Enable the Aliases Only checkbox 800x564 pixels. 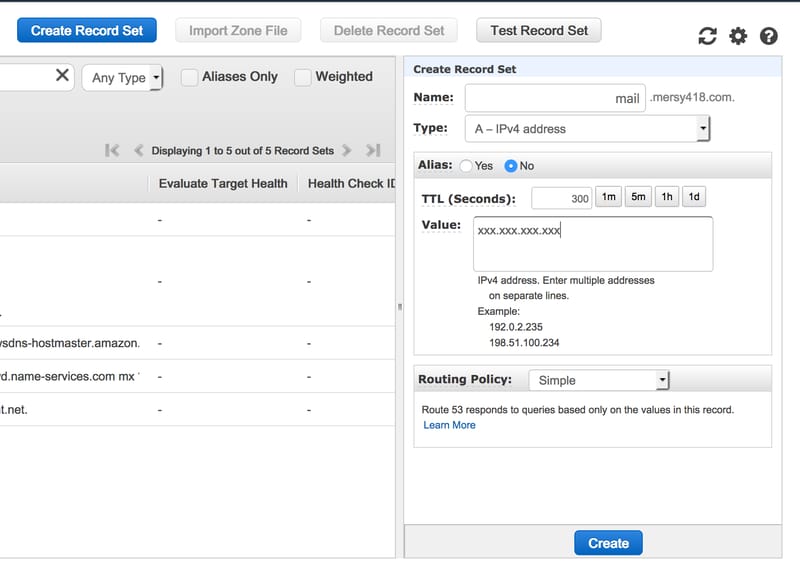point(189,77)
